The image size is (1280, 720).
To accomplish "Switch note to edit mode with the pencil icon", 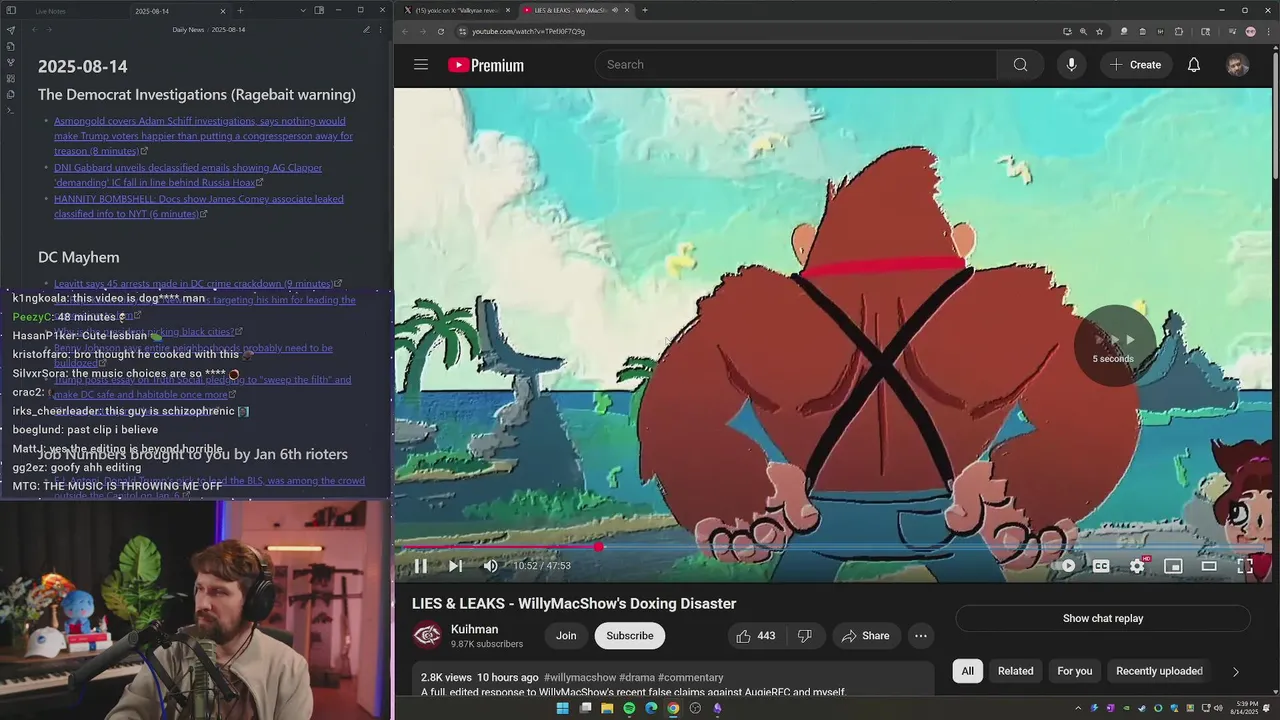I will coord(366,30).
